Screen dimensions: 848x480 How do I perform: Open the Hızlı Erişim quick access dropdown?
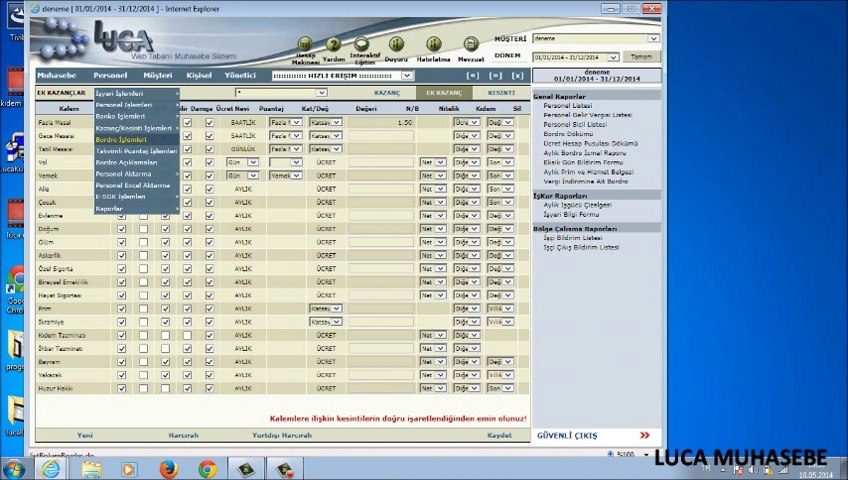(x=341, y=76)
